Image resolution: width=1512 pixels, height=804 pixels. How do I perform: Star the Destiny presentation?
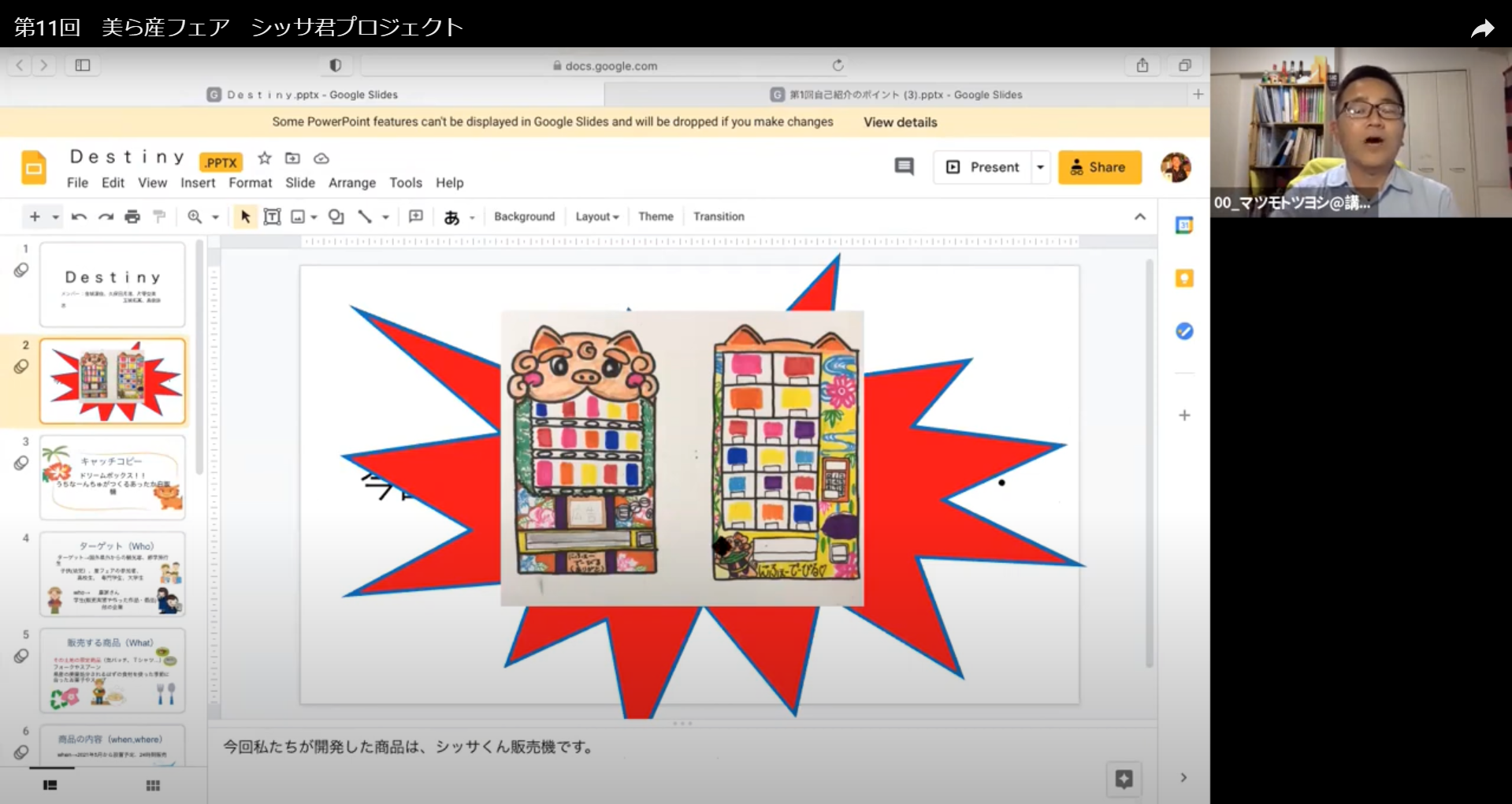(265, 158)
